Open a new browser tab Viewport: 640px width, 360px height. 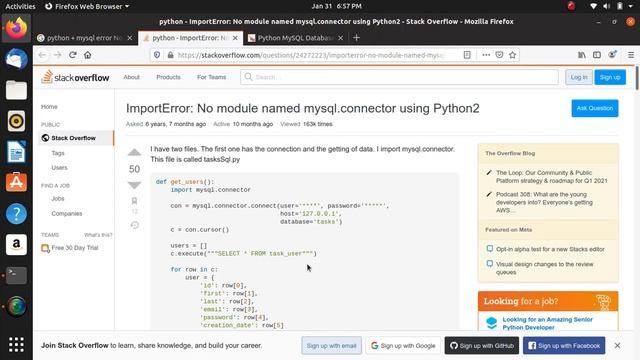(356, 38)
